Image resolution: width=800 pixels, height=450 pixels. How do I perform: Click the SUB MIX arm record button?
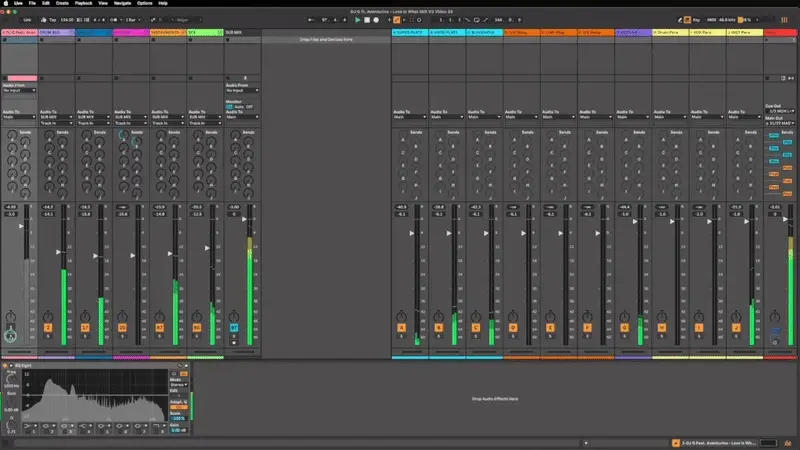234,343
